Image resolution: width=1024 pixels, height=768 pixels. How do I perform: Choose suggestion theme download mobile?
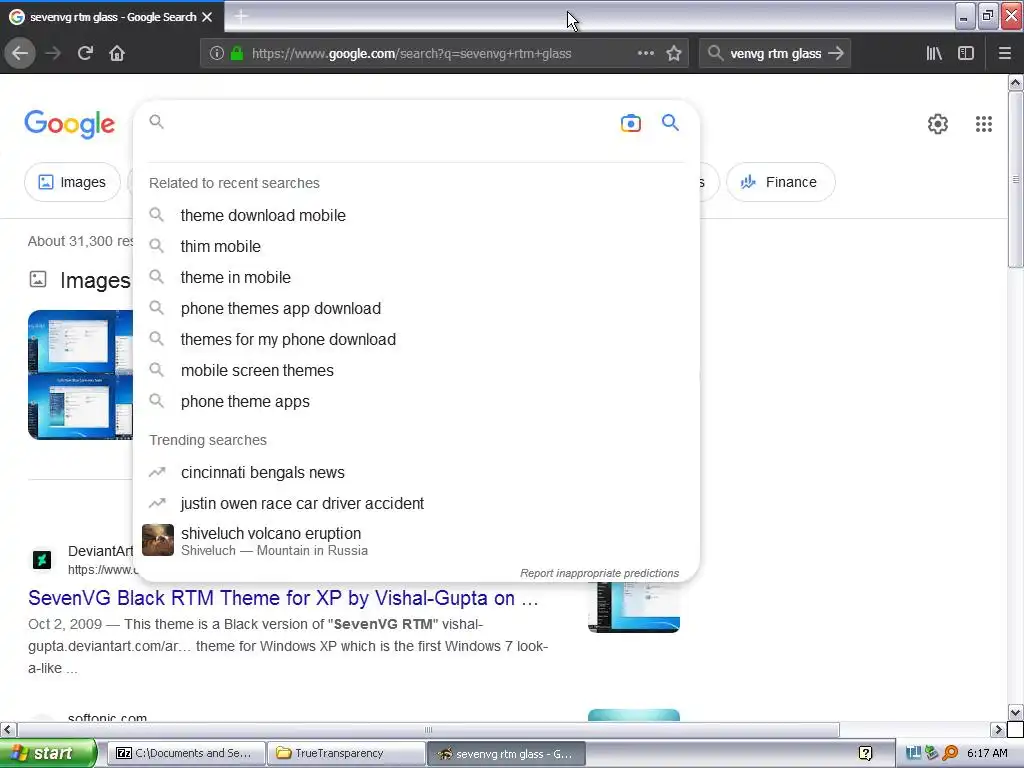pos(263,216)
